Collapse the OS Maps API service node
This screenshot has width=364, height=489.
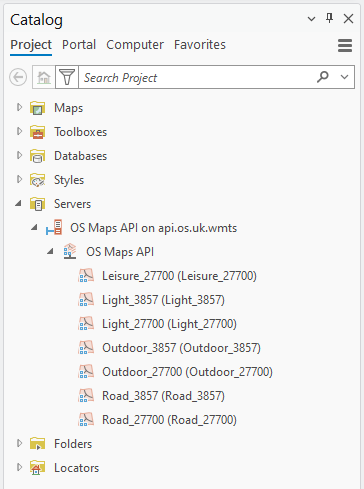point(51,251)
